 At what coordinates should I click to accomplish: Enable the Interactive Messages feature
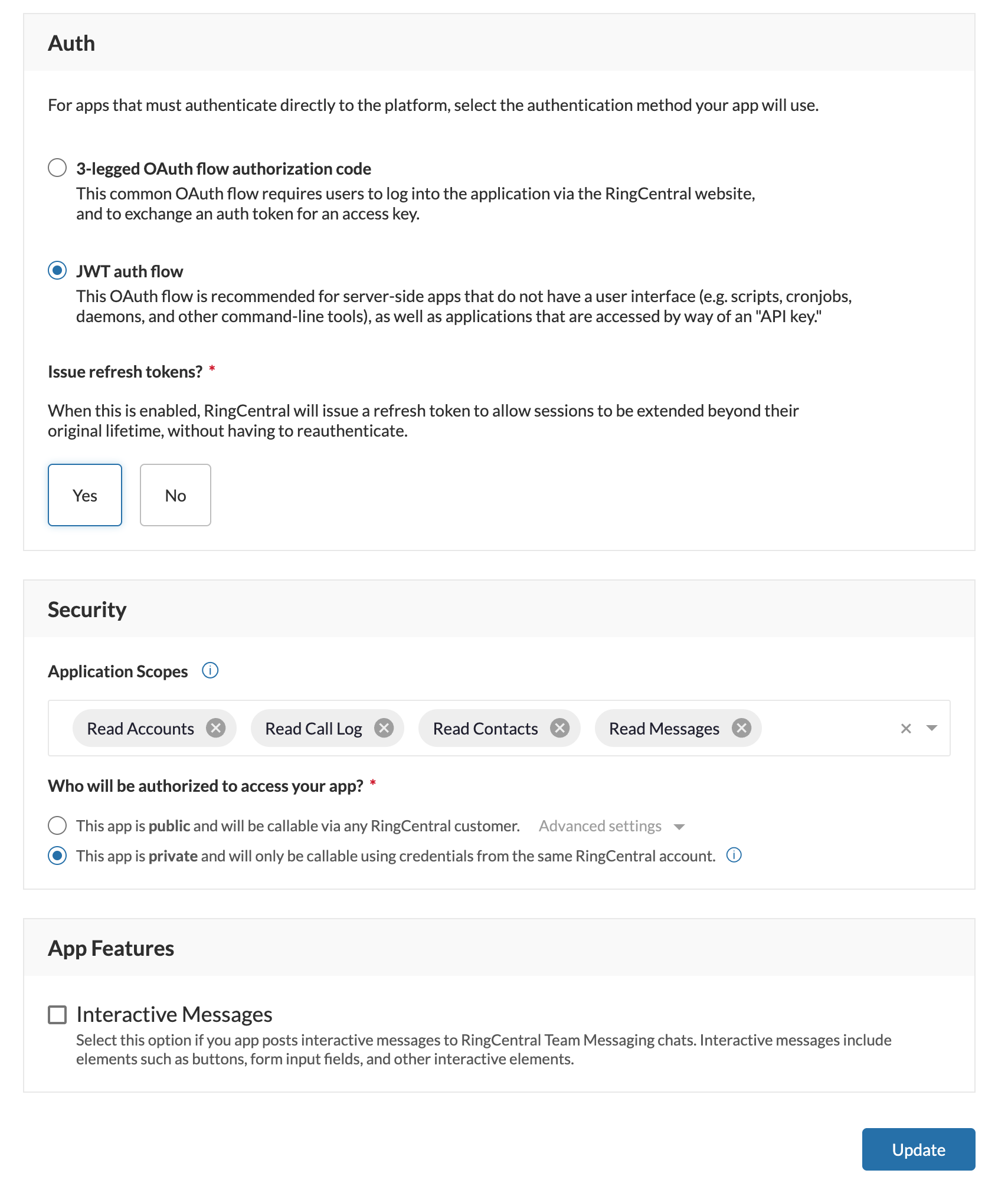pos(57,1014)
